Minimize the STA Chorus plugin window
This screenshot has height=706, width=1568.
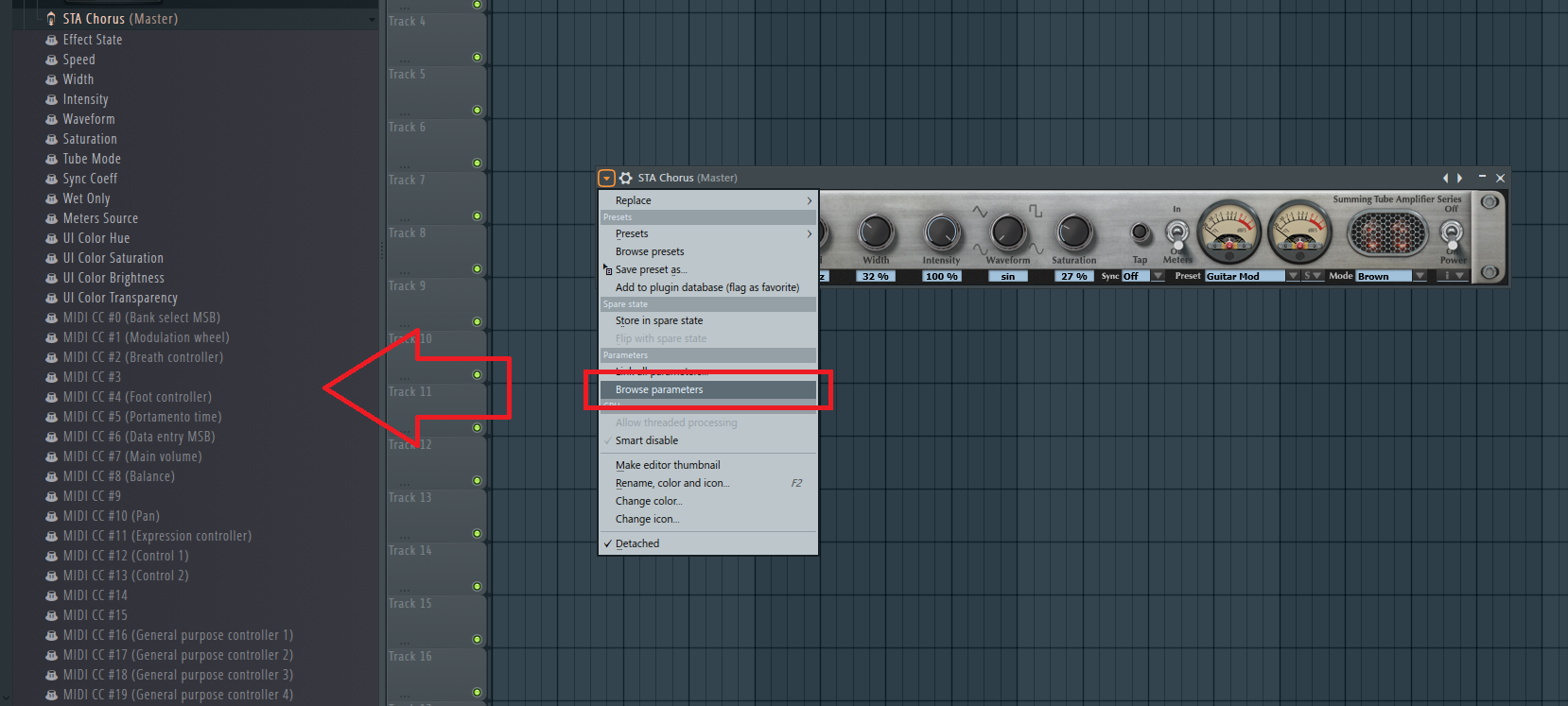(1482, 177)
